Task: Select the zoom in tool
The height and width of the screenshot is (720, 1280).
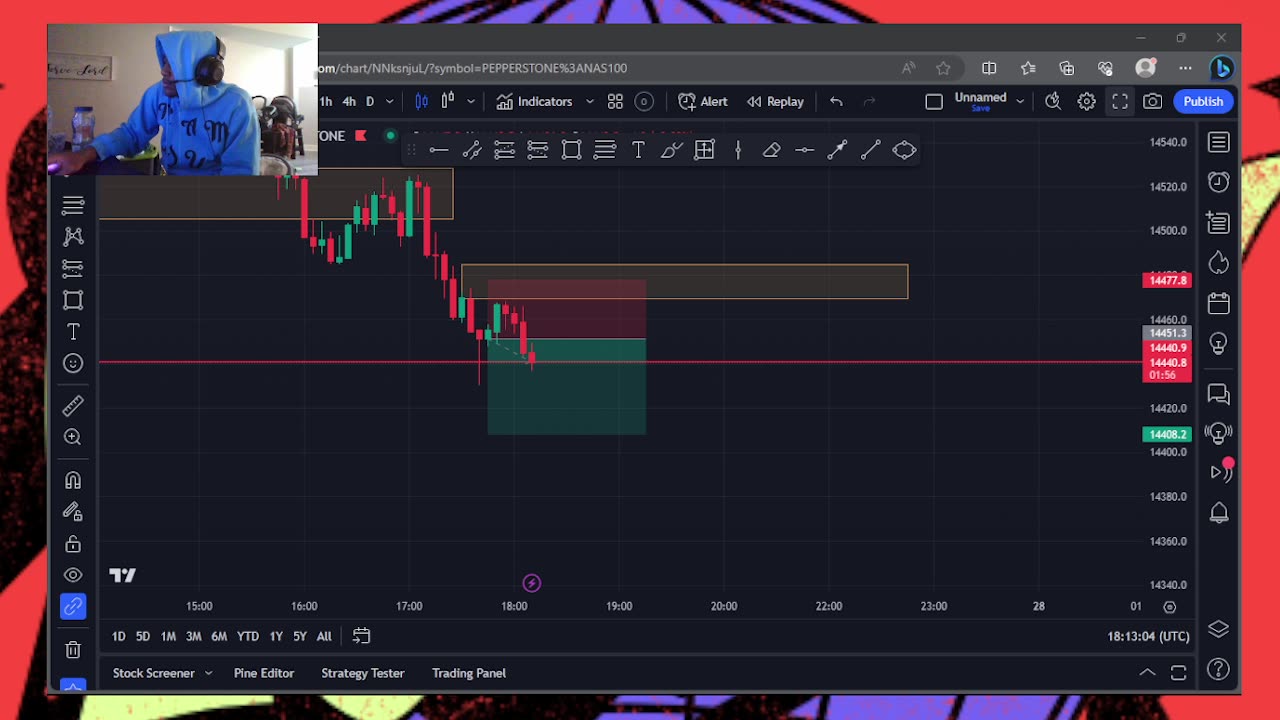Action: click(73, 437)
